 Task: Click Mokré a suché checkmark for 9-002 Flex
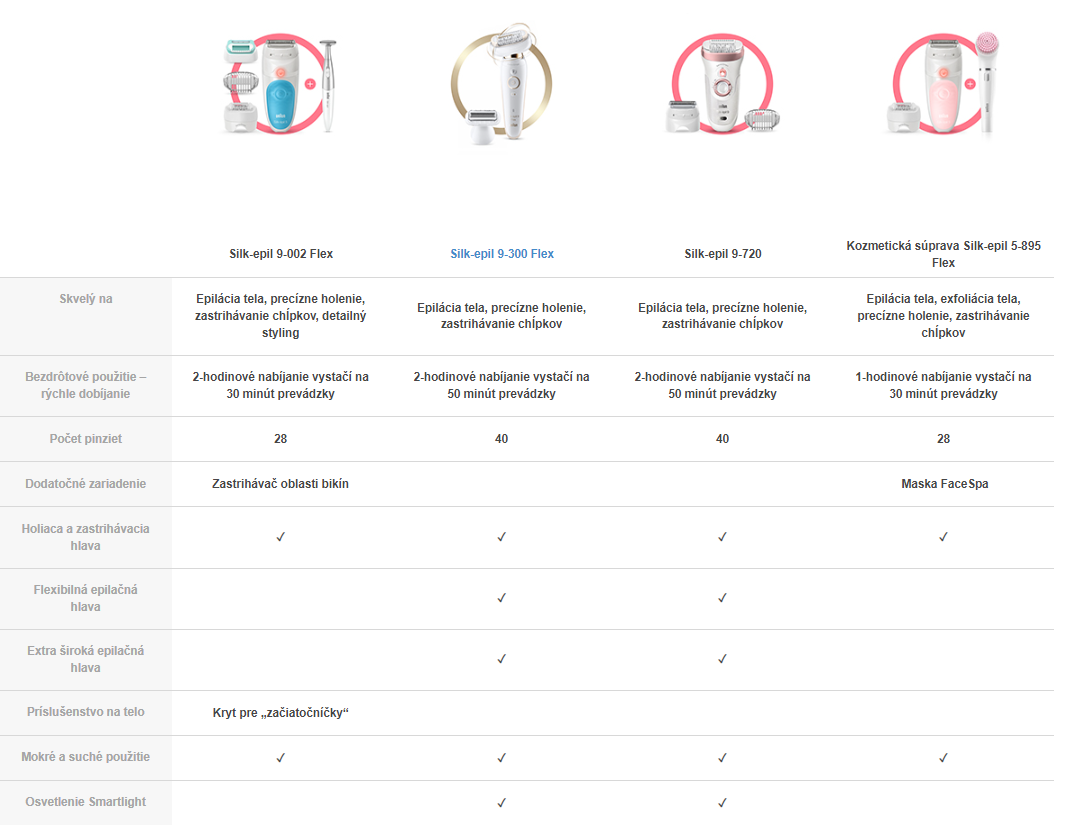[281, 758]
